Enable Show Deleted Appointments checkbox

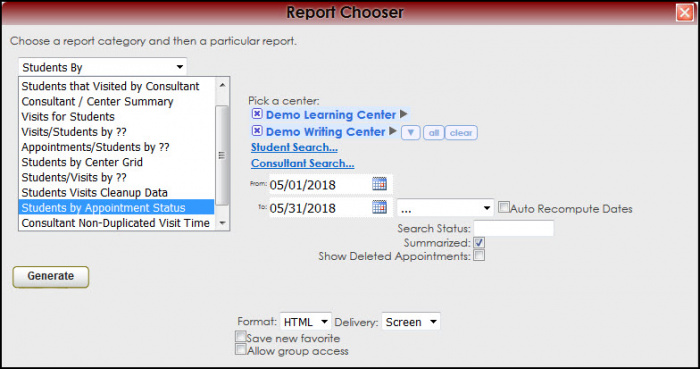[479, 255]
